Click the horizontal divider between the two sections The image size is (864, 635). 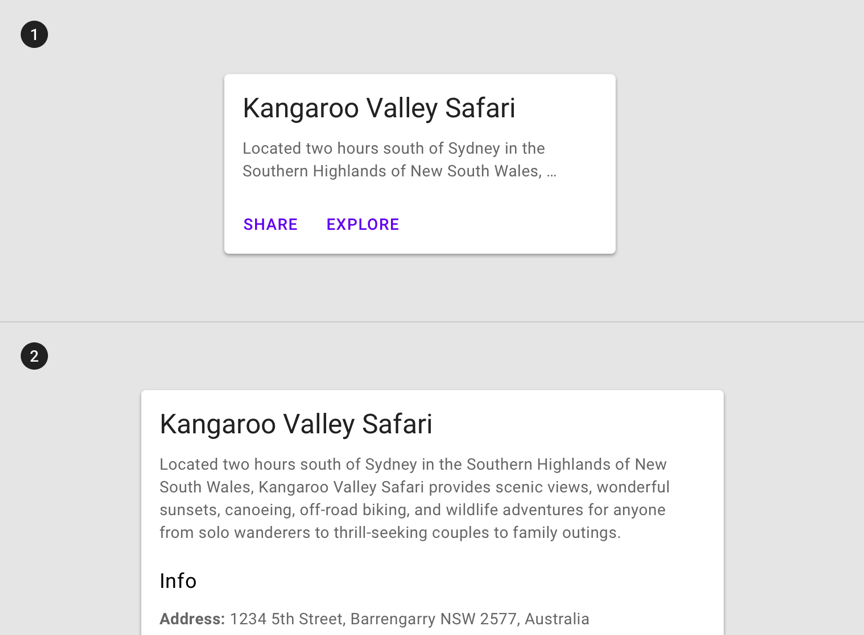point(432,322)
